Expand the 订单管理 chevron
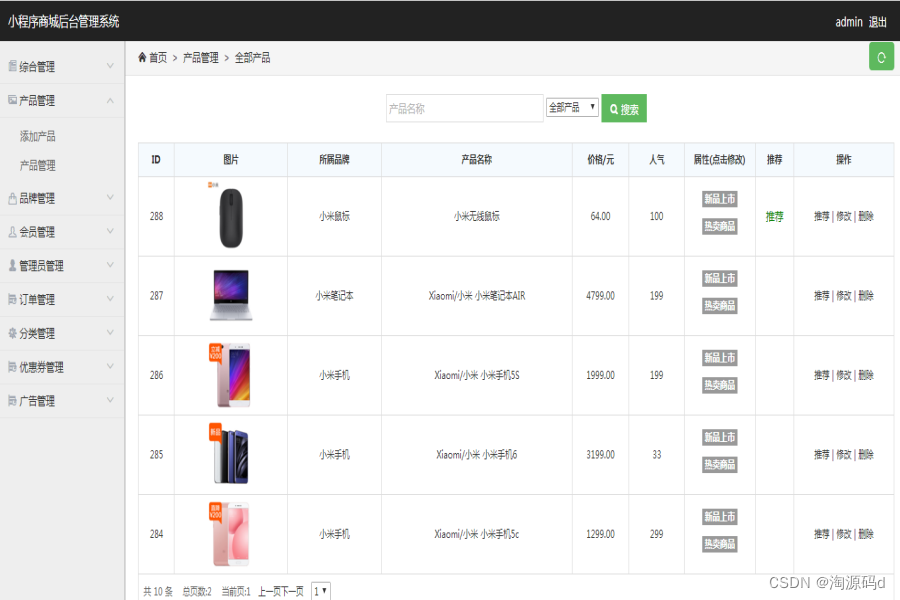The width and height of the screenshot is (900, 600). click(110, 299)
